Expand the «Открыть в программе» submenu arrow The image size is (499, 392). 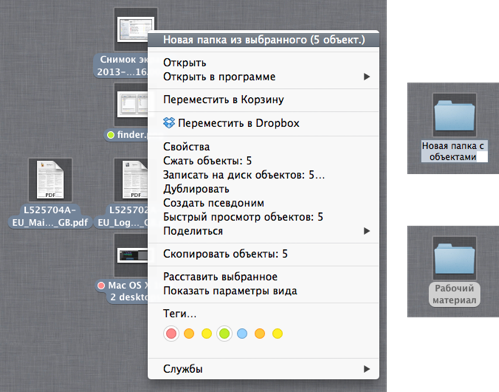367,77
